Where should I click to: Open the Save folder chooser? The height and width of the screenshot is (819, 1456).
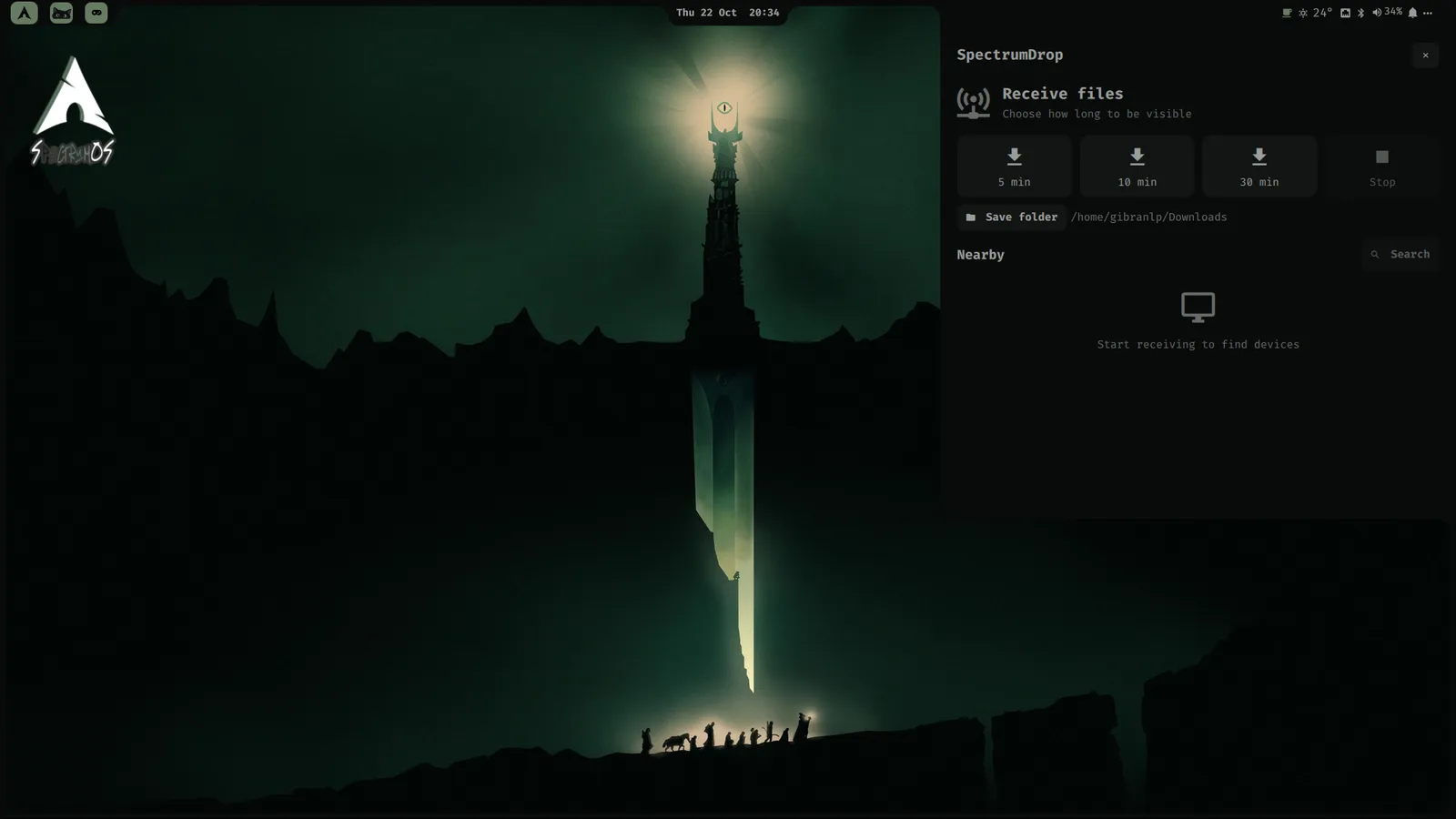[1012, 217]
